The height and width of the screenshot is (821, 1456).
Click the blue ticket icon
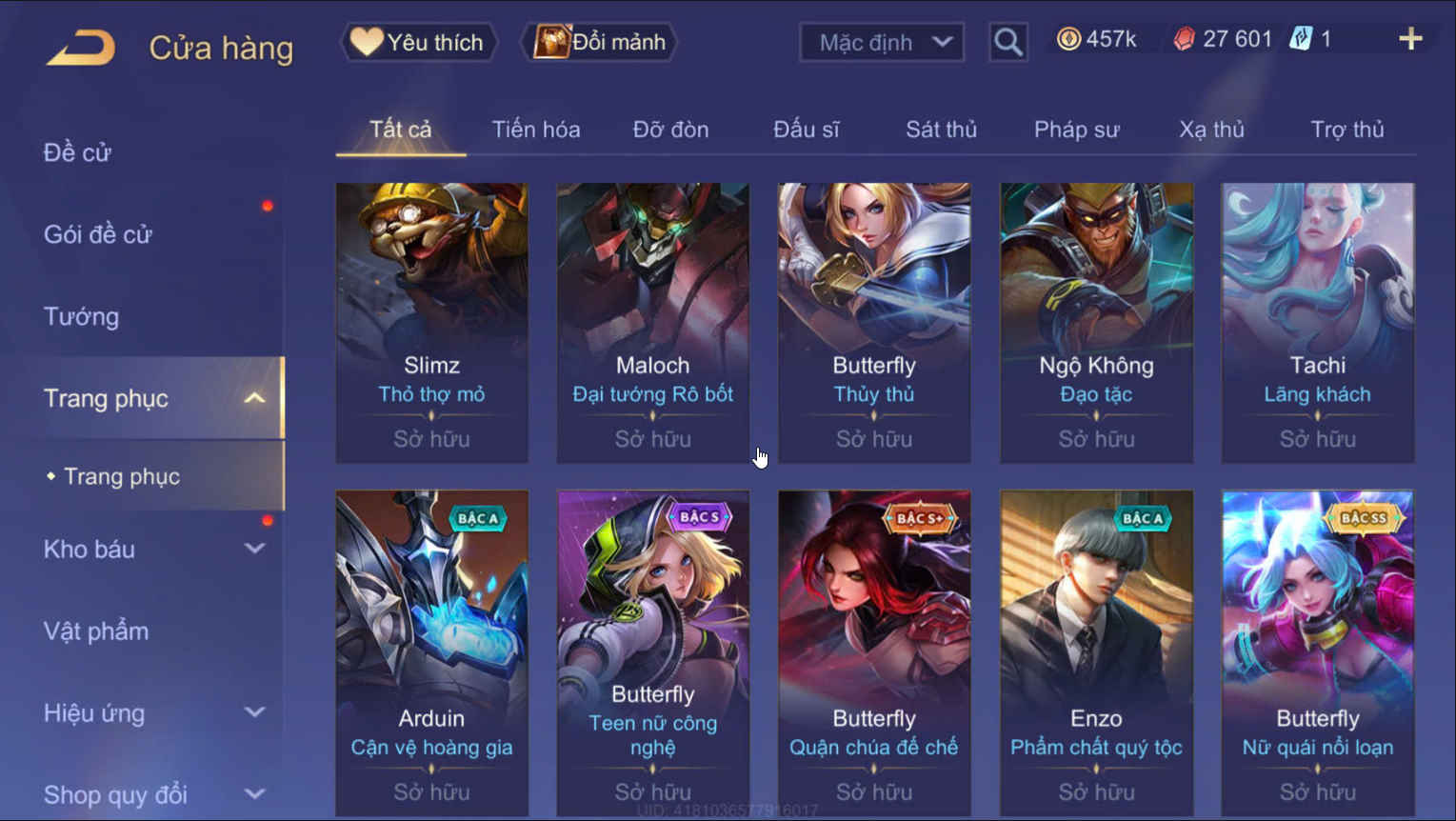point(1300,39)
